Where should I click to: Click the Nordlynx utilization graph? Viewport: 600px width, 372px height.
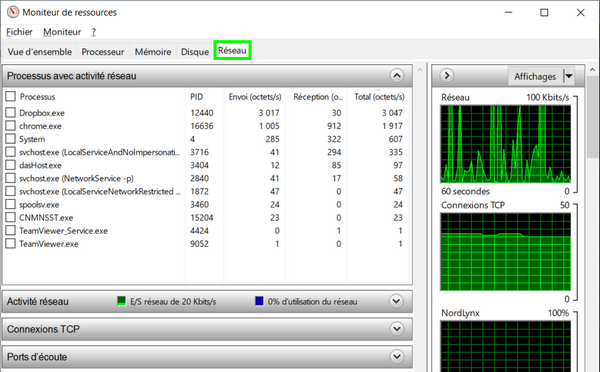505,346
